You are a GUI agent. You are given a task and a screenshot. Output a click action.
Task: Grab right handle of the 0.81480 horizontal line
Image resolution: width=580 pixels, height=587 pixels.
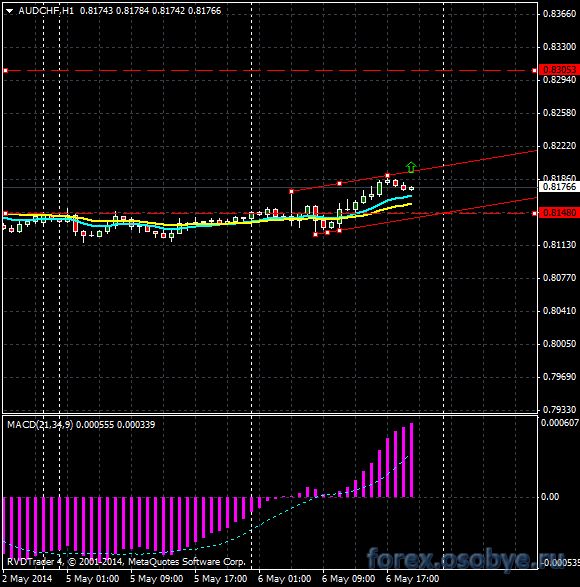coord(534,213)
